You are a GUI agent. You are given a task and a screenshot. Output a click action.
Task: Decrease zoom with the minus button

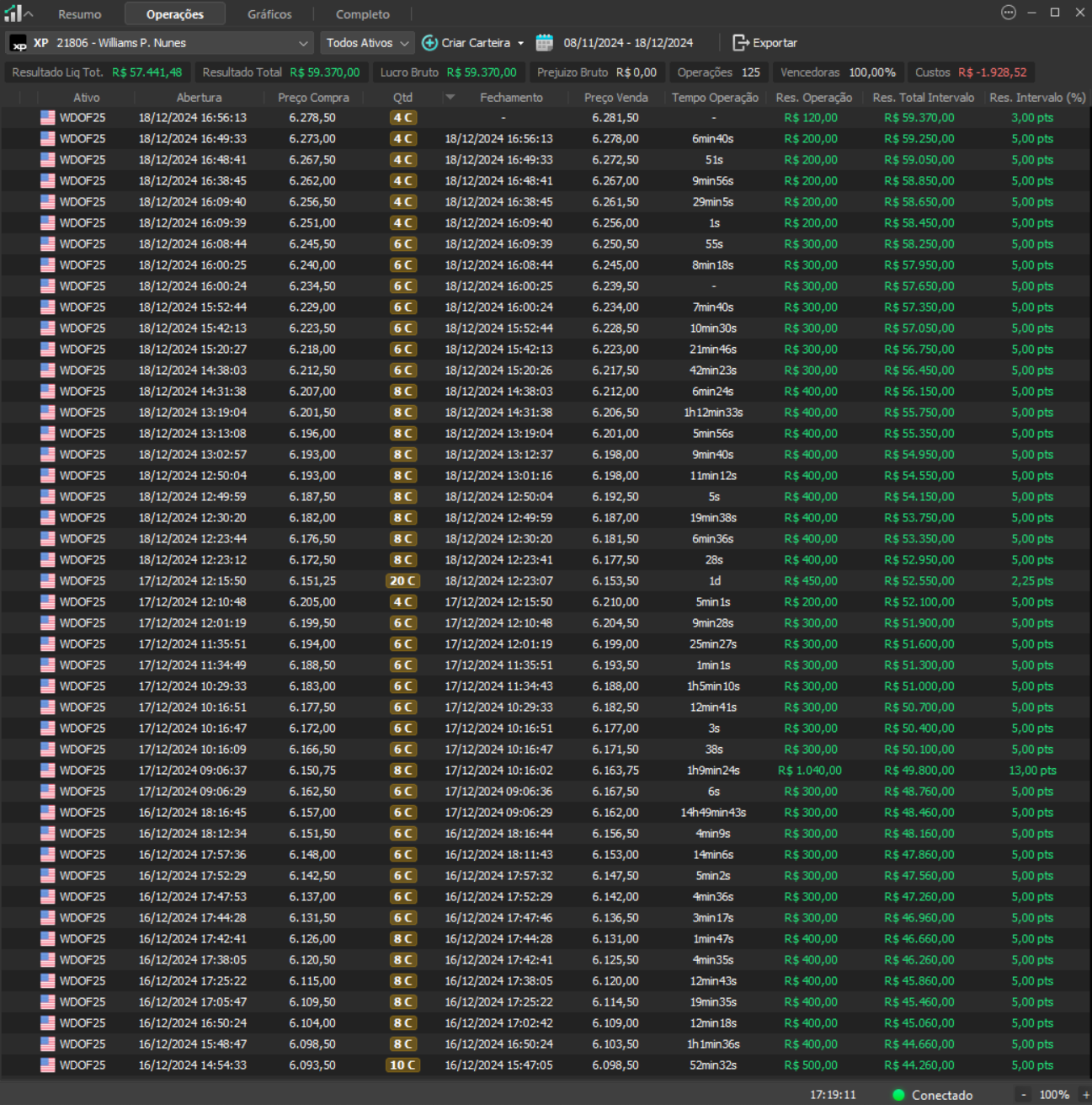[1024, 1095]
